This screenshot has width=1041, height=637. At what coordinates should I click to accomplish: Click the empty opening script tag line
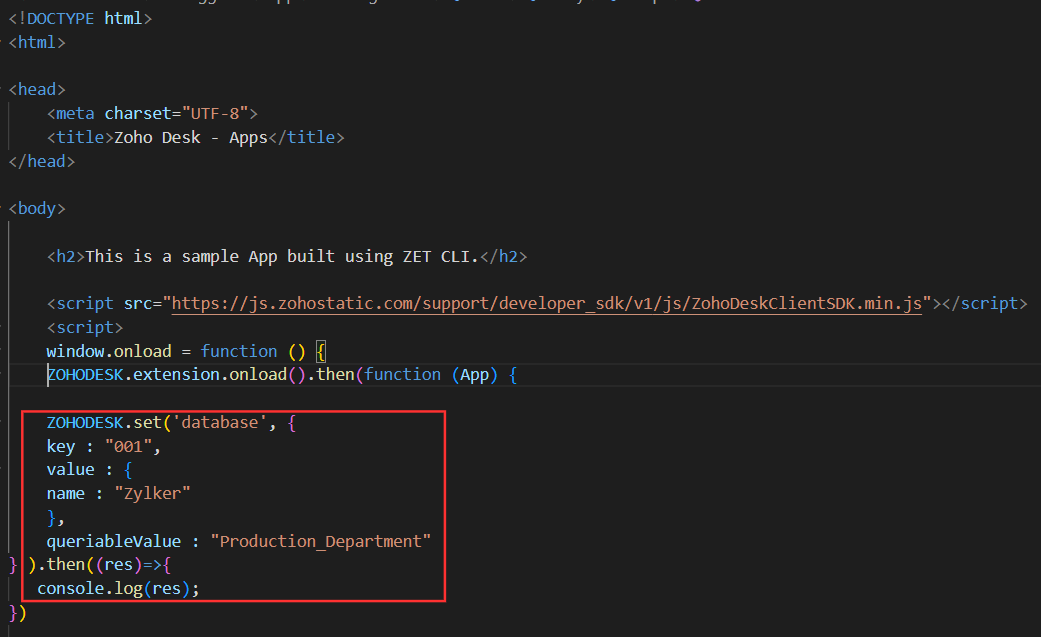click(x=85, y=327)
